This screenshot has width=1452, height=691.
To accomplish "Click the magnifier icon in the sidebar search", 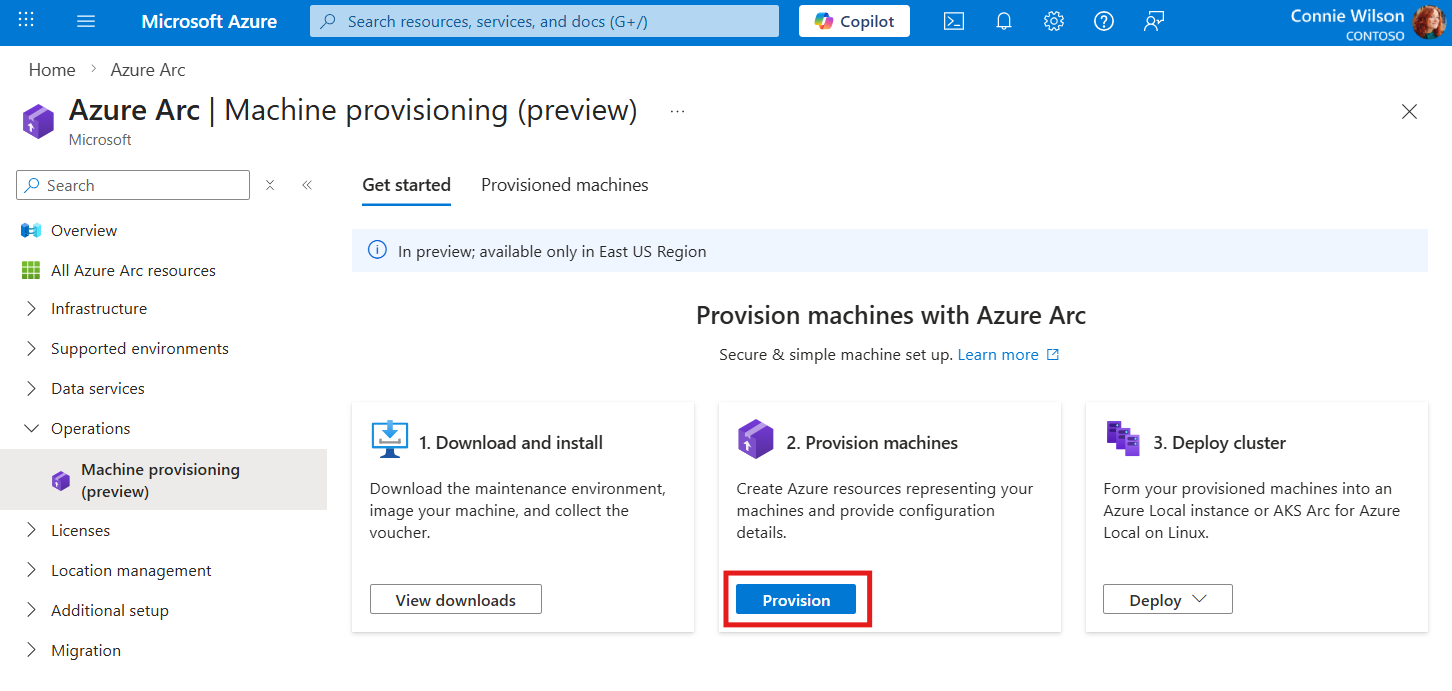I will (x=33, y=185).
